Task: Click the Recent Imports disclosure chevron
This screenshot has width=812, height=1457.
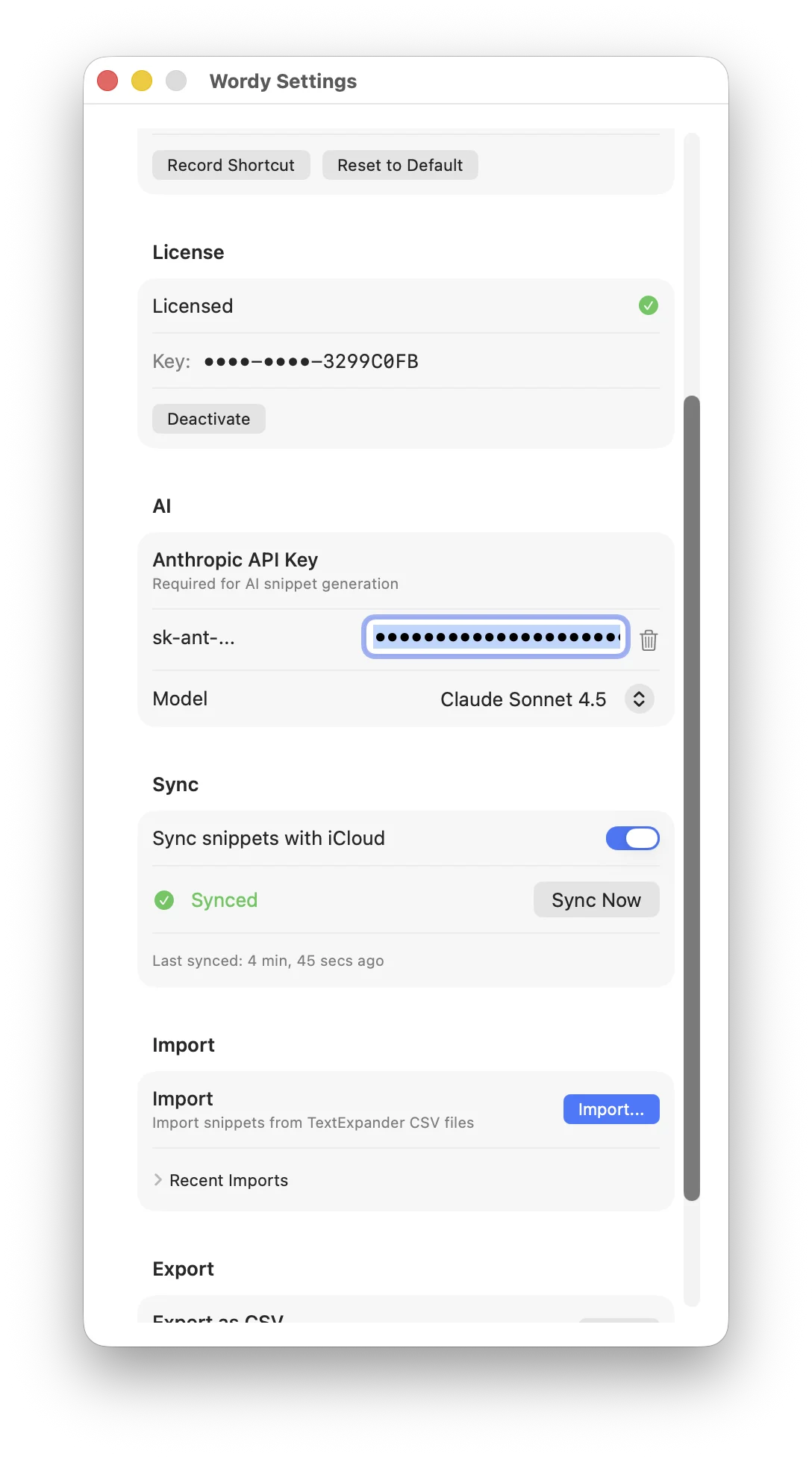Action: 158,1179
